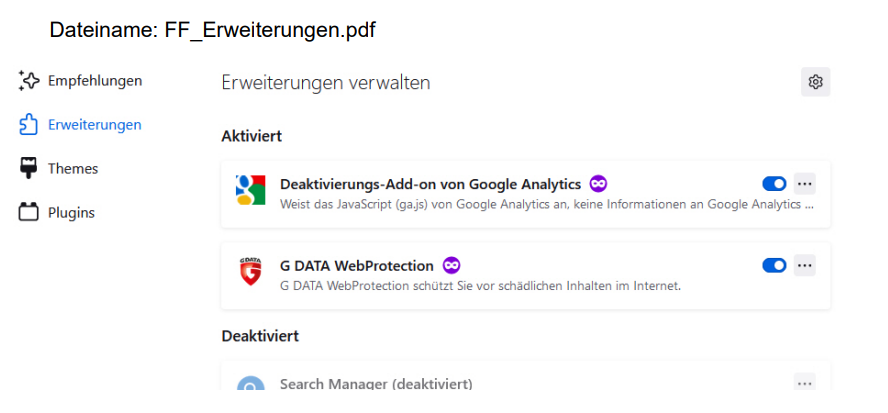The width and height of the screenshot is (888, 413).
Task: Click the G DATA red shield logo
Action: (x=250, y=272)
